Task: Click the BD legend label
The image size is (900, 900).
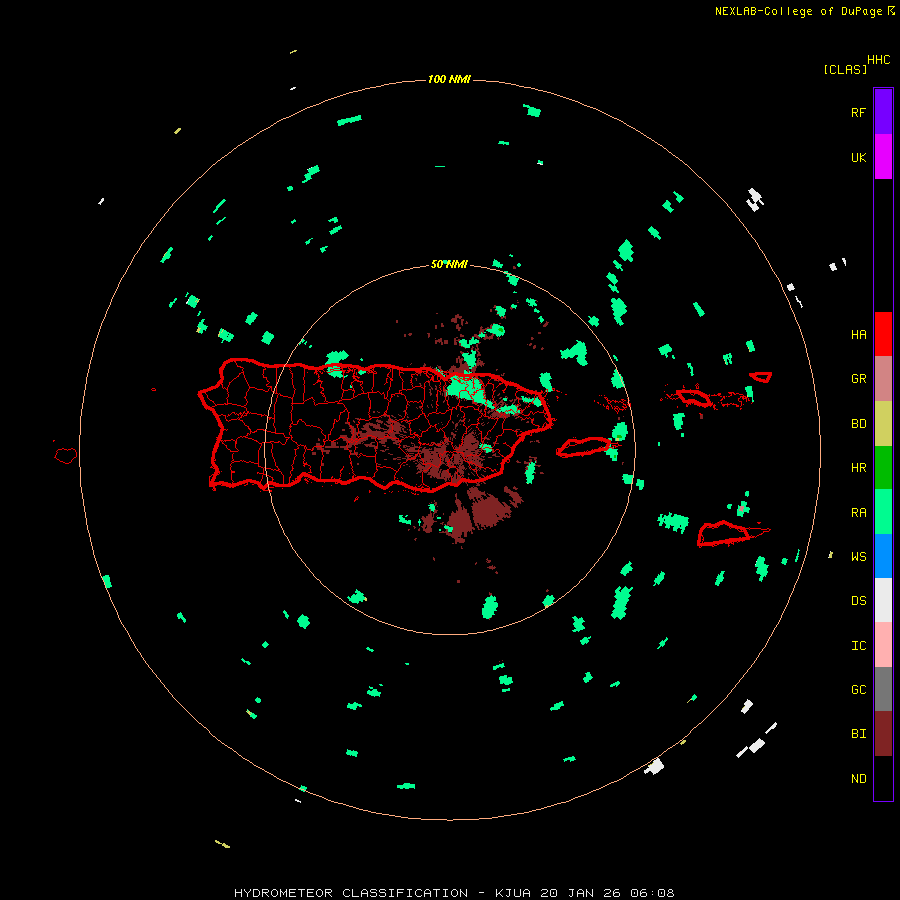Action: tap(858, 424)
